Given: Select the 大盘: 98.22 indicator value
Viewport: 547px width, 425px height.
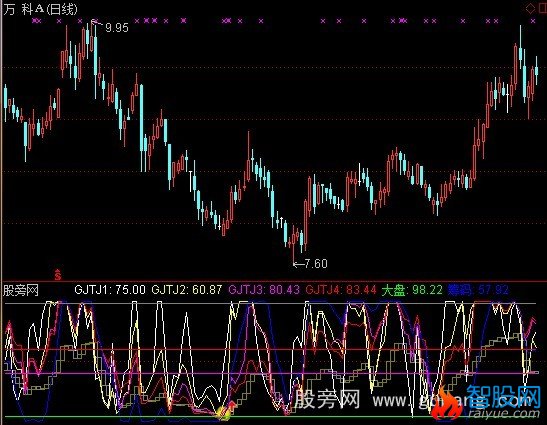Looking at the screenshot, I should (412, 290).
